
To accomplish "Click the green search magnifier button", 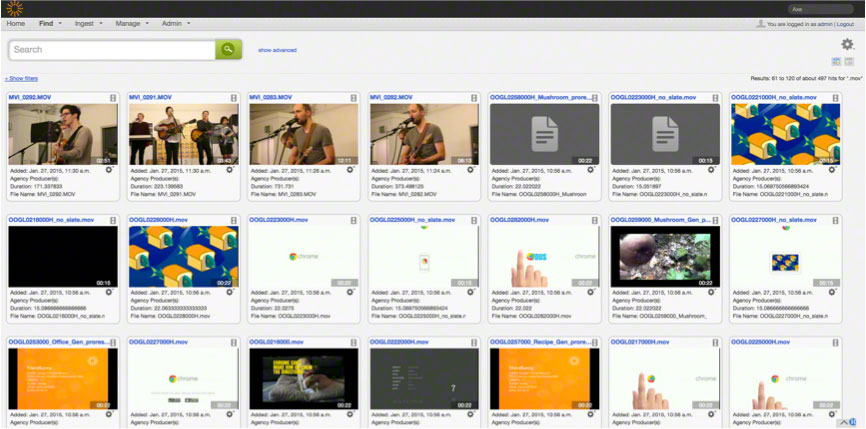I will (228, 50).
